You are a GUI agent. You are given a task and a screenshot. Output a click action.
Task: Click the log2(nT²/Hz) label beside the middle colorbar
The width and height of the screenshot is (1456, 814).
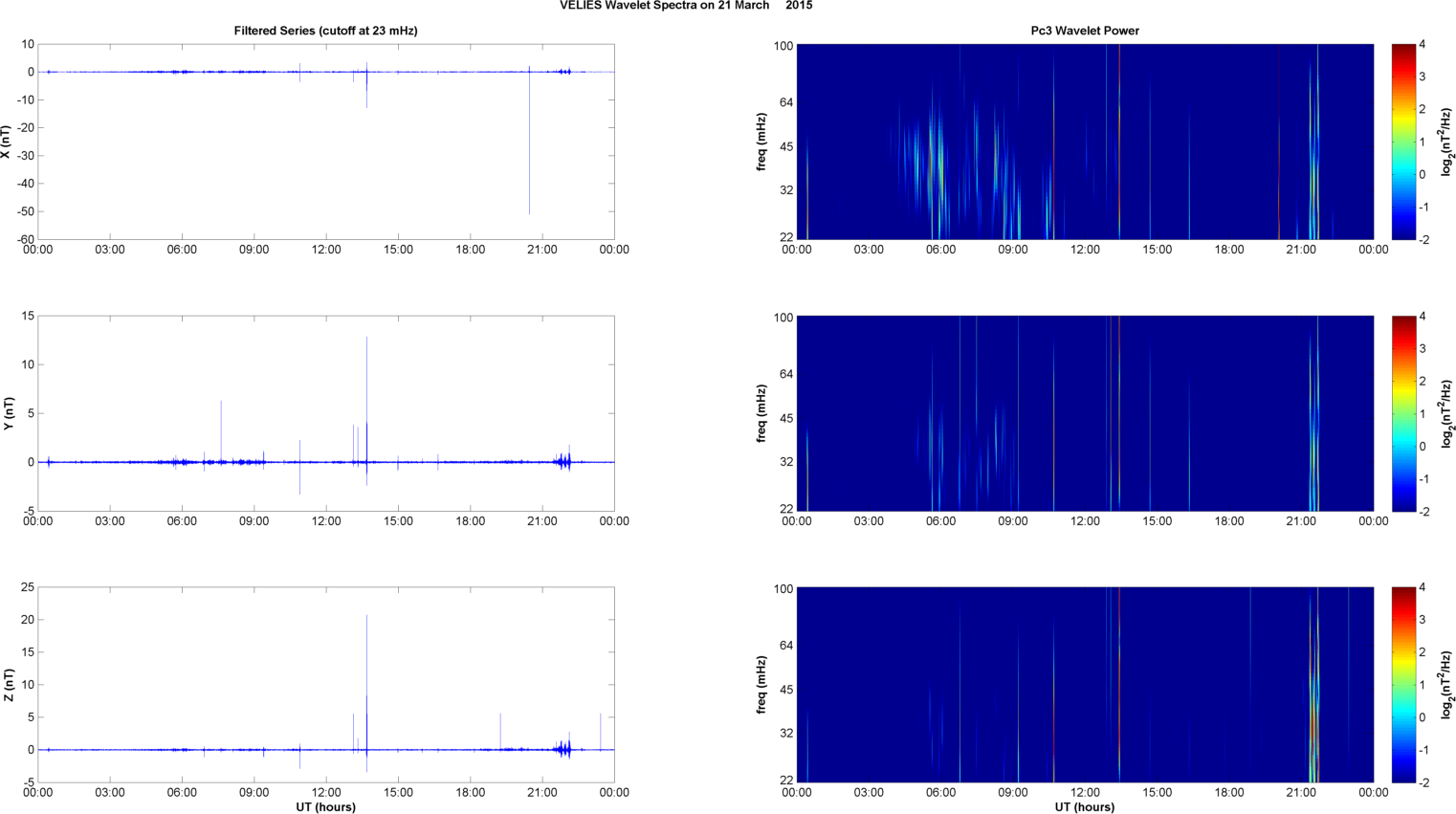[x=1447, y=413]
